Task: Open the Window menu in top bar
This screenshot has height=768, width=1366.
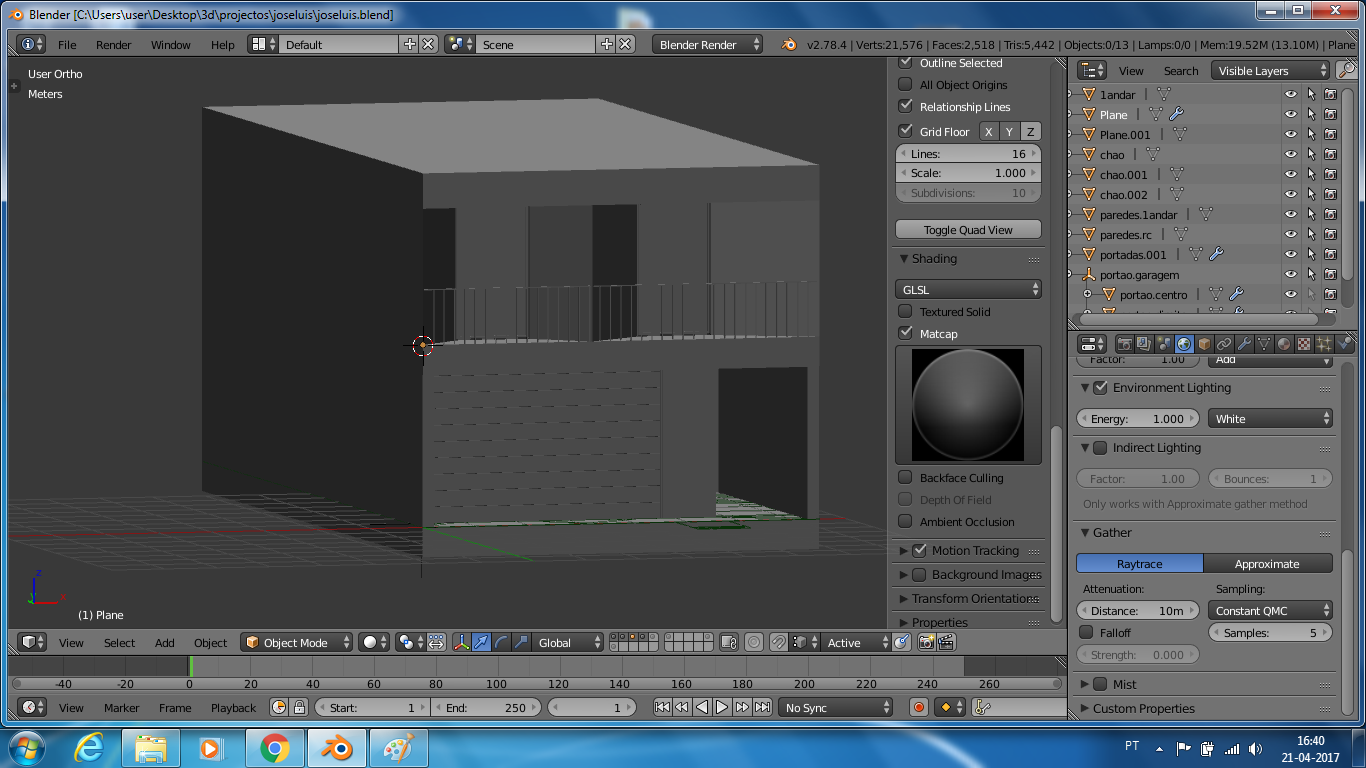Action: 170,45
